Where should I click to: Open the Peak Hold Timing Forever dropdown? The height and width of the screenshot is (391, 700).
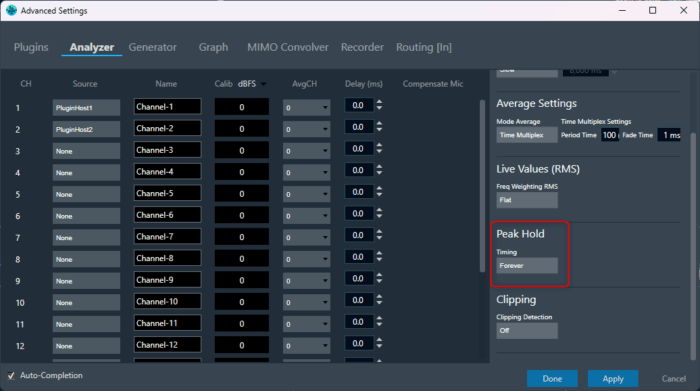(x=527, y=266)
